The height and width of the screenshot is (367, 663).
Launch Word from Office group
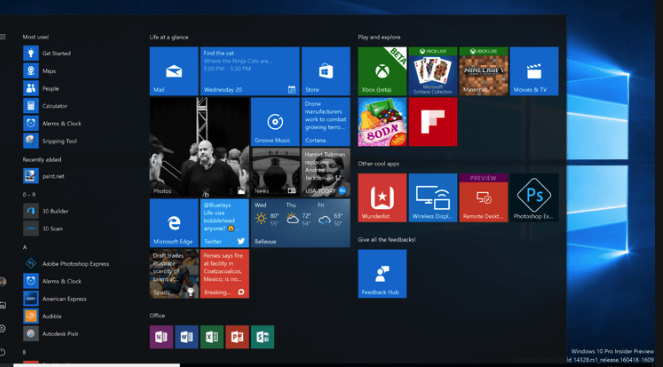(186, 337)
